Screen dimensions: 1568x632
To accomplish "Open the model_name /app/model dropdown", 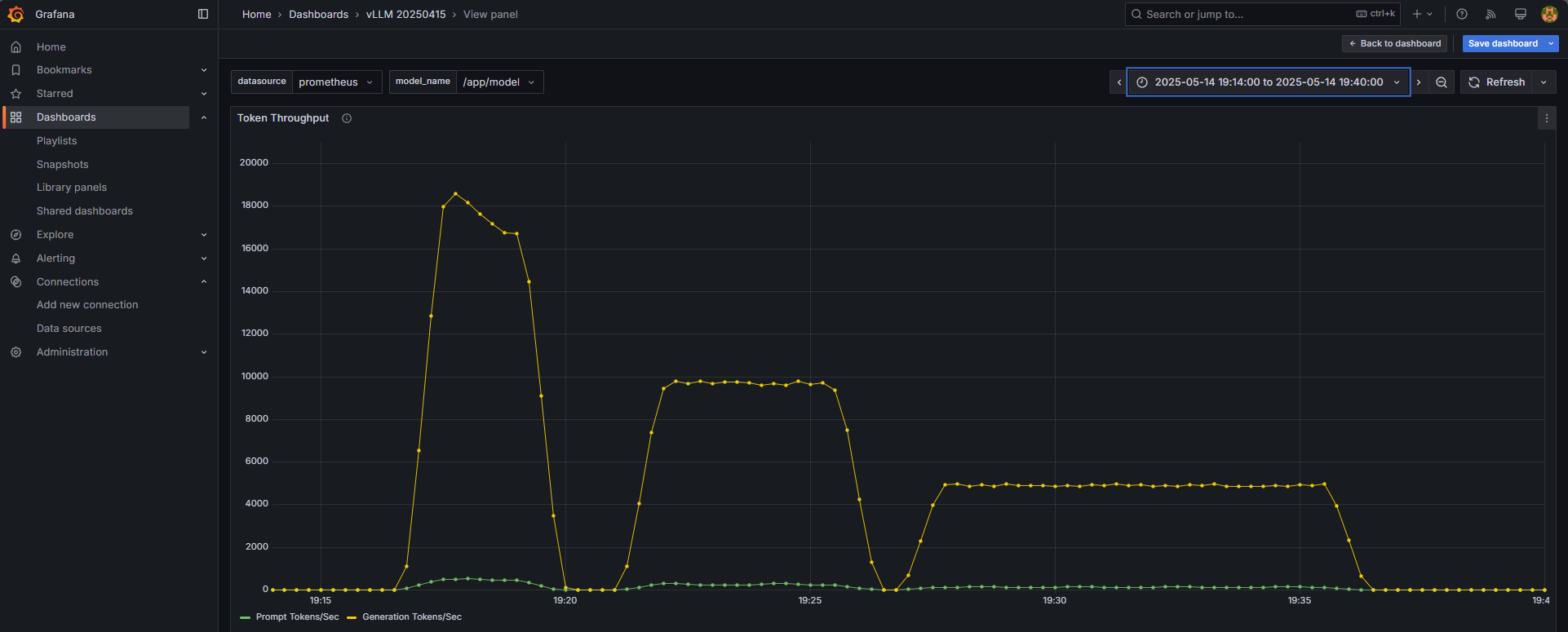I will pos(500,82).
